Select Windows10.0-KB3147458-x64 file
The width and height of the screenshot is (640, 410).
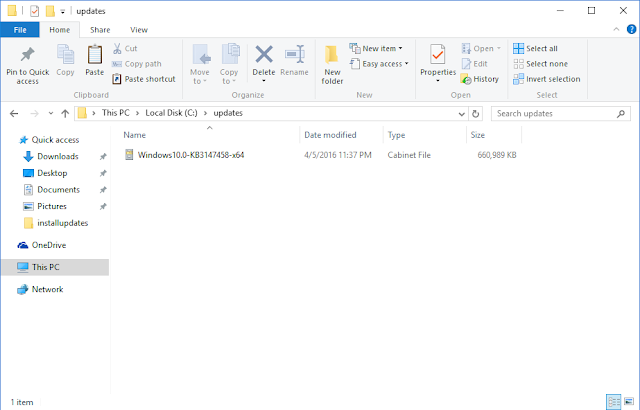pos(191,155)
